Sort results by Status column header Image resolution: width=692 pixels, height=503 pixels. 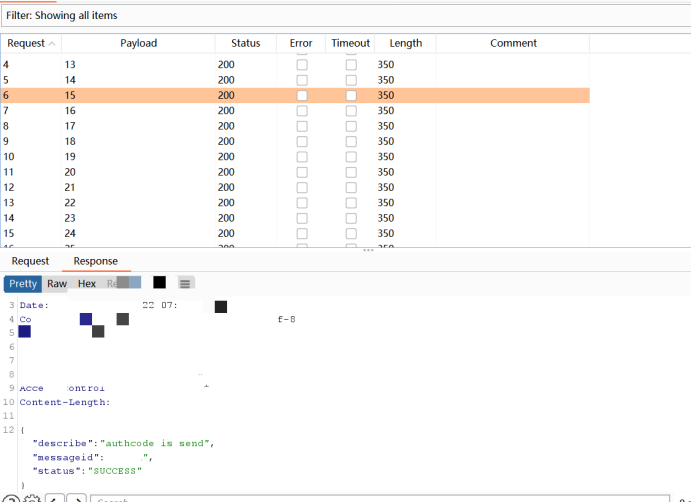(x=245, y=43)
